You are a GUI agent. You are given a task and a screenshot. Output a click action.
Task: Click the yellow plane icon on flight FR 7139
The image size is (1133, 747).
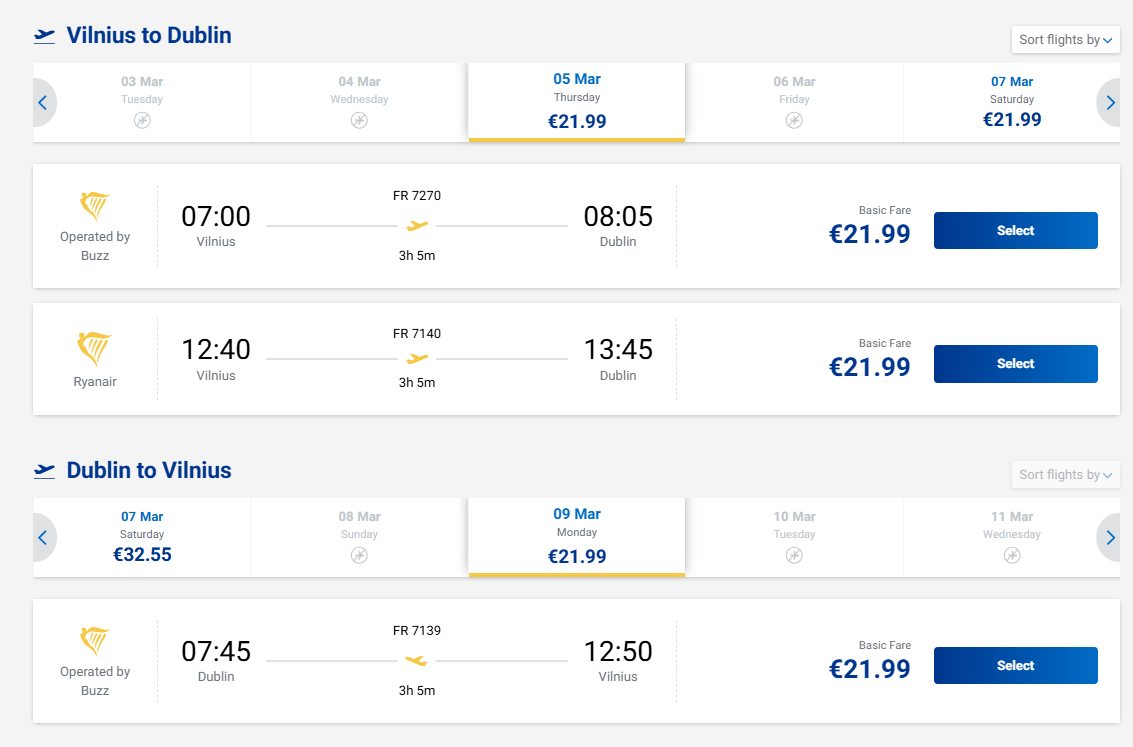pos(417,660)
